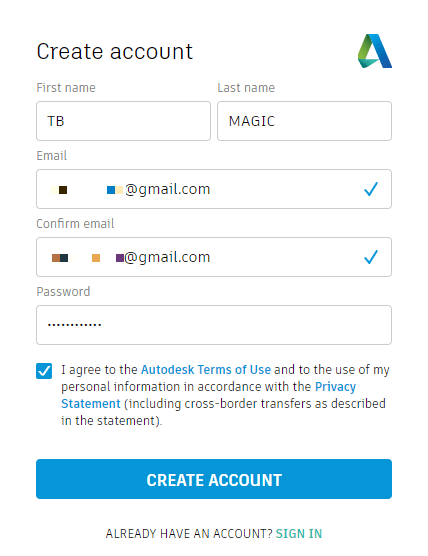Click the checkmark icon in Confirm email field
This screenshot has height=556, width=428.
[371, 257]
